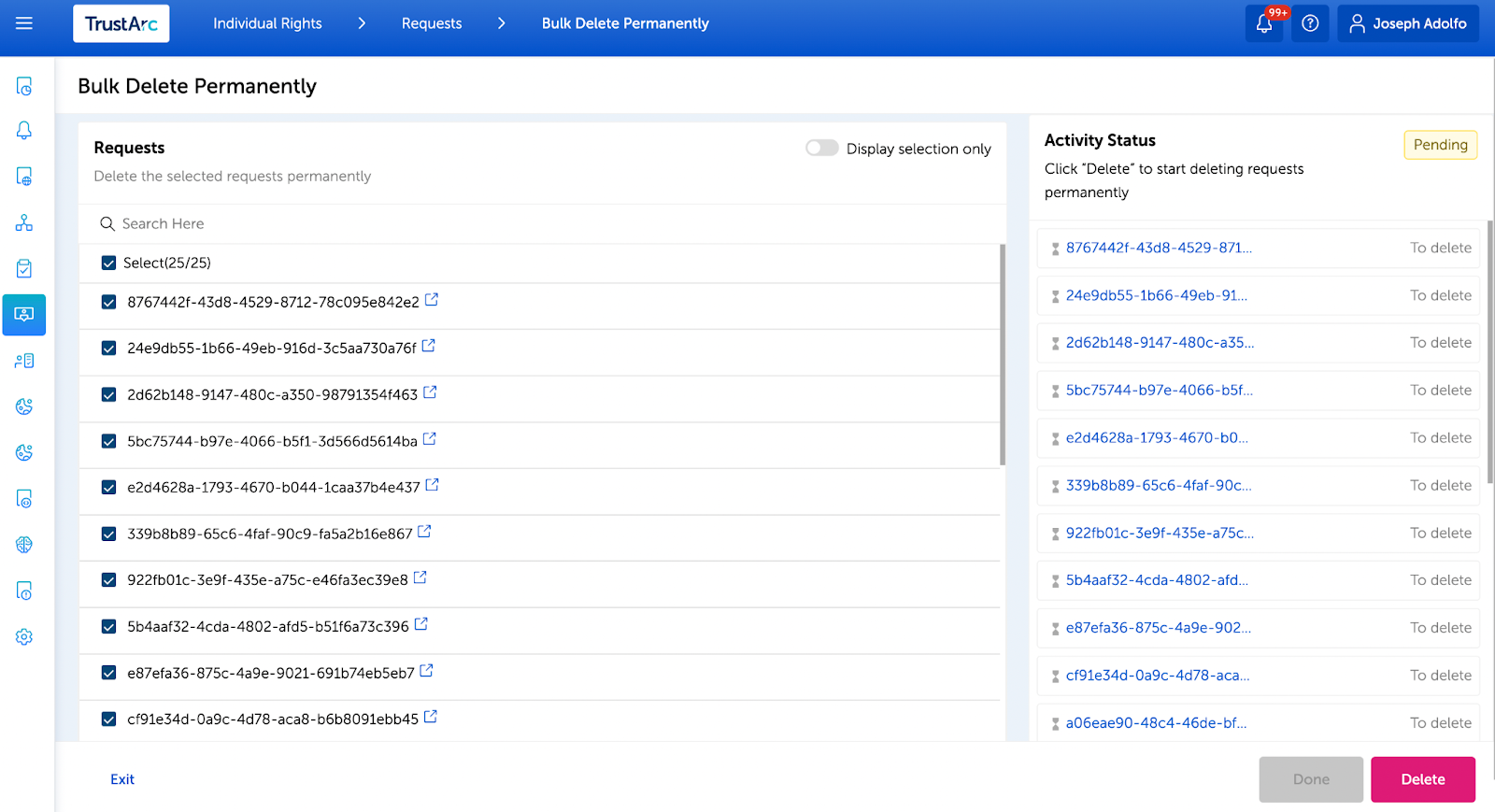The width and height of the screenshot is (1495, 812).
Task: Open the sidebar bell alerts icon
Action: [x=24, y=131]
